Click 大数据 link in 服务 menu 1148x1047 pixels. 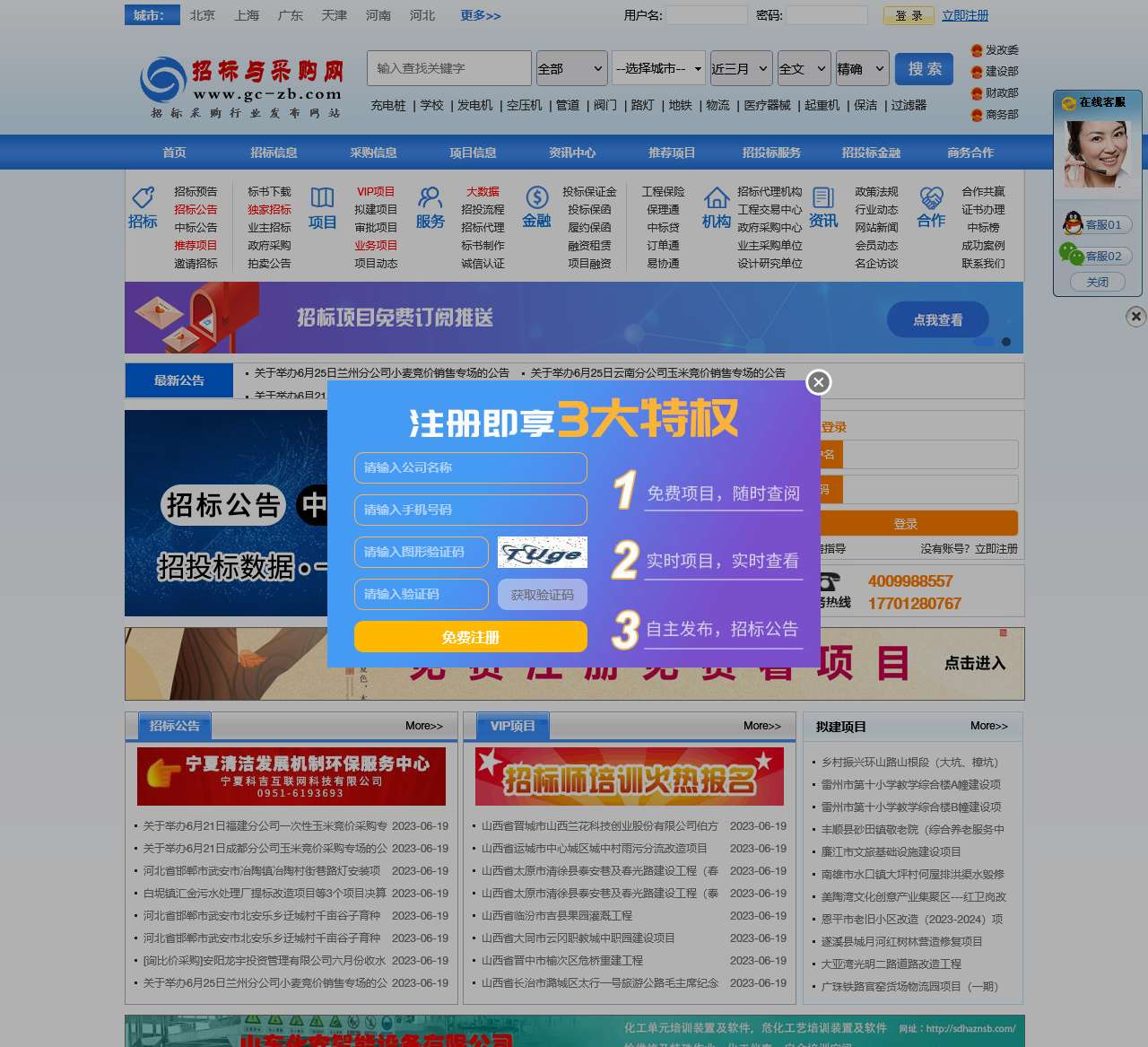click(x=483, y=191)
